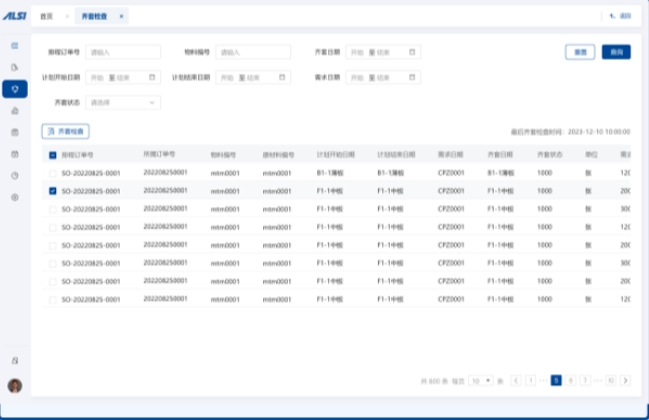649x420 pixels.
Task: Click the 排程订单号 input field
Action: [123, 52]
